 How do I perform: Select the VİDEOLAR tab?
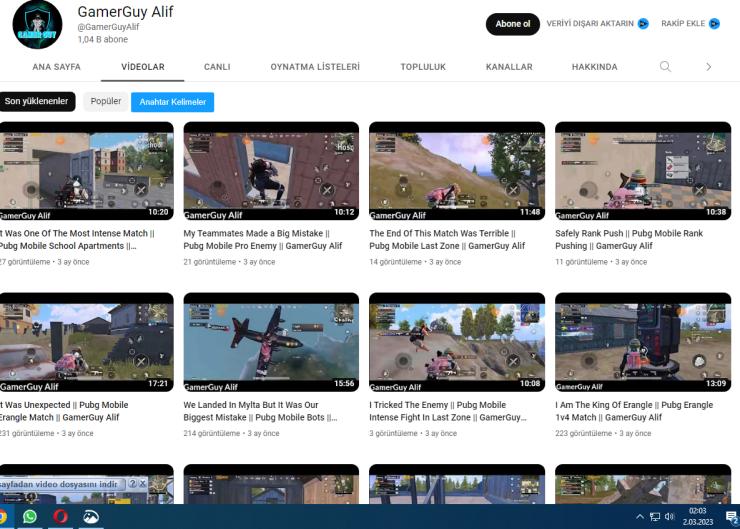[143, 67]
